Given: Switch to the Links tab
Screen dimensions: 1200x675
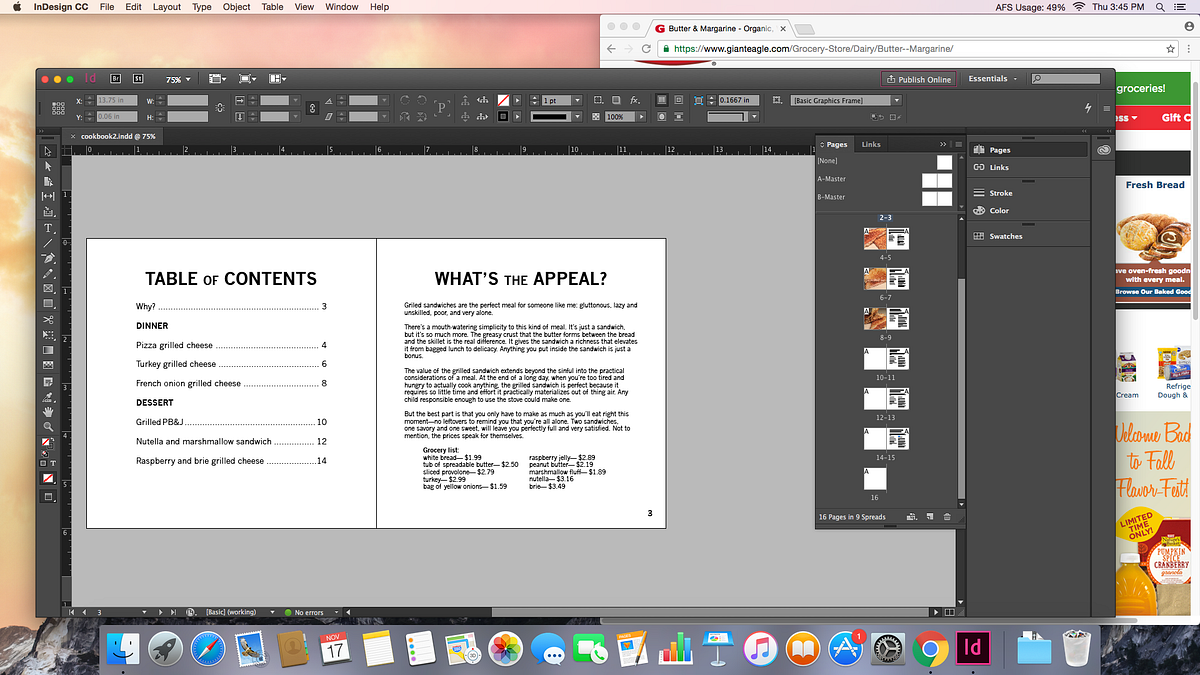Looking at the screenshot, I should (x=871, y=144).
